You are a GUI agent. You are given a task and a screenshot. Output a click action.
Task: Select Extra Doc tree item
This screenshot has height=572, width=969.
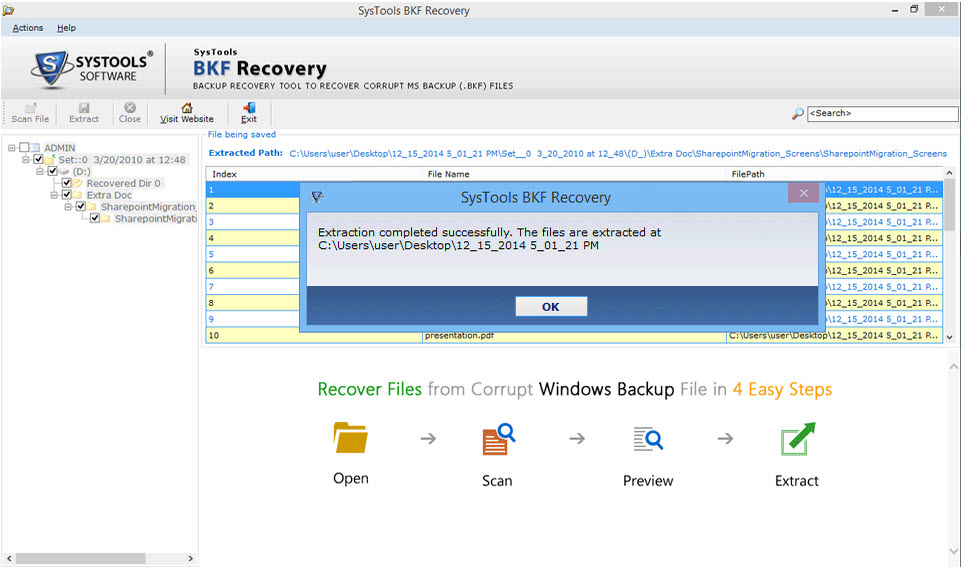click(109, 195)
